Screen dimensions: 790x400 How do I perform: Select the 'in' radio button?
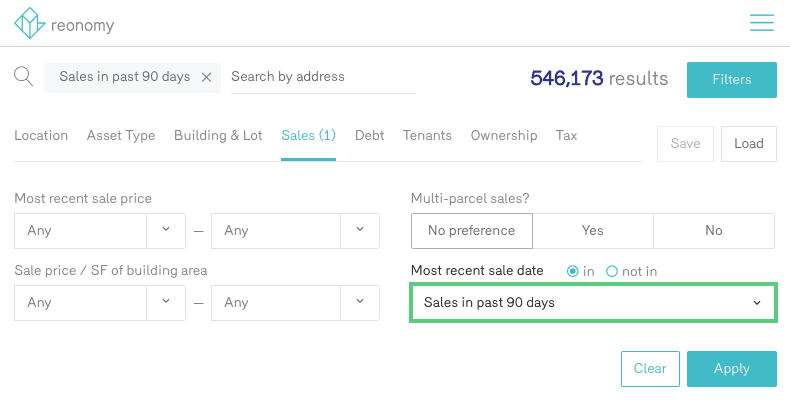573,271
